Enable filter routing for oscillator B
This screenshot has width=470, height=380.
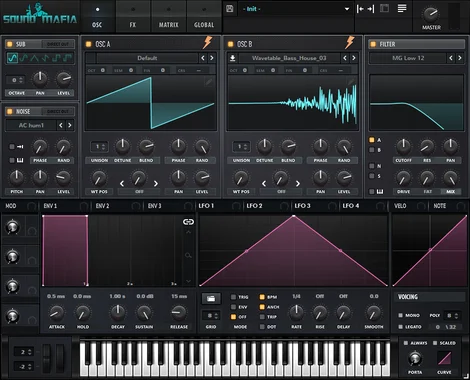pyautogui.click(x=372, y=150)
